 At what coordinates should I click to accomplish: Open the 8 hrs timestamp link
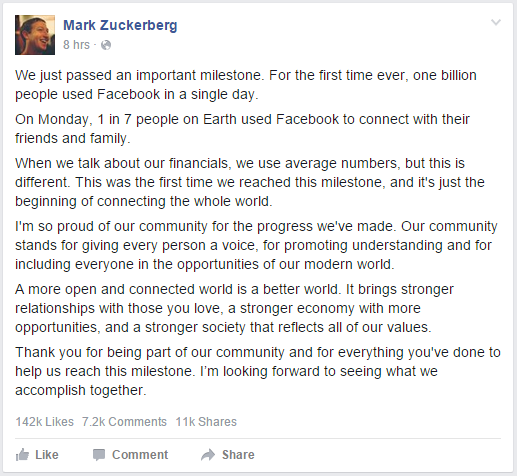click(x=76, y=45)
